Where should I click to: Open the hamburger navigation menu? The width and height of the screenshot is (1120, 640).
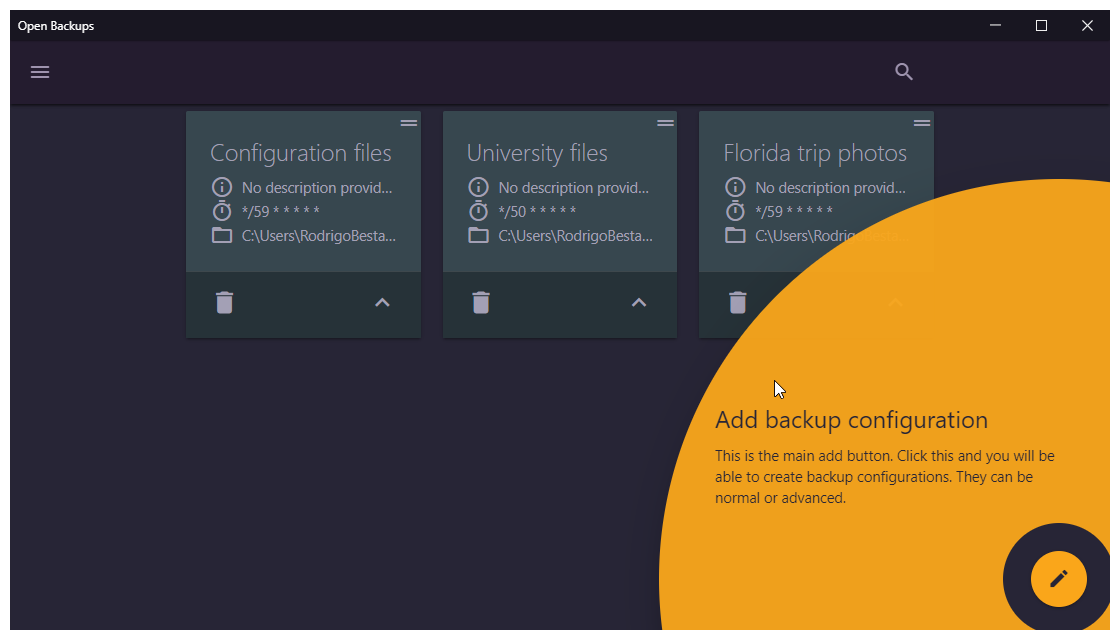40,72
